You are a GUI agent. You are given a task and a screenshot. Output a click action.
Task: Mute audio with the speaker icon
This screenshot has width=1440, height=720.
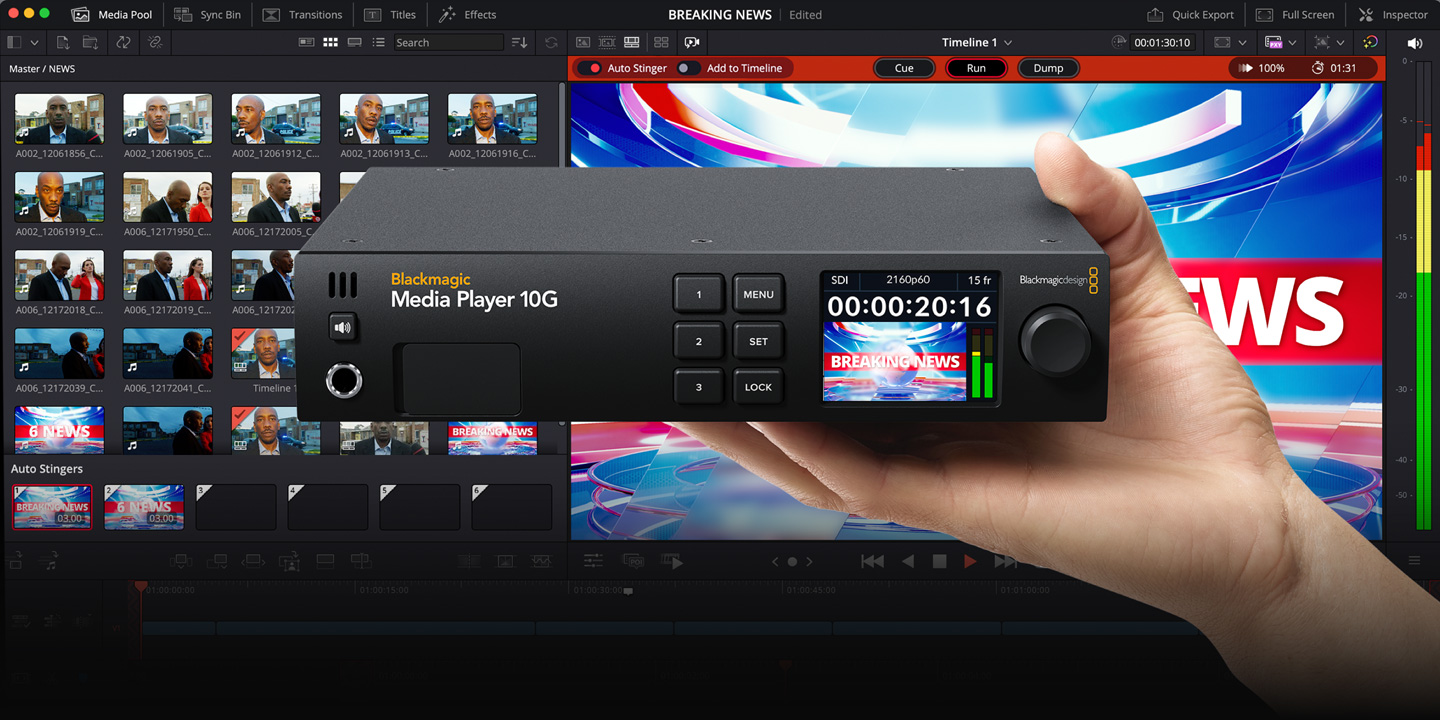coord(1414,43)
